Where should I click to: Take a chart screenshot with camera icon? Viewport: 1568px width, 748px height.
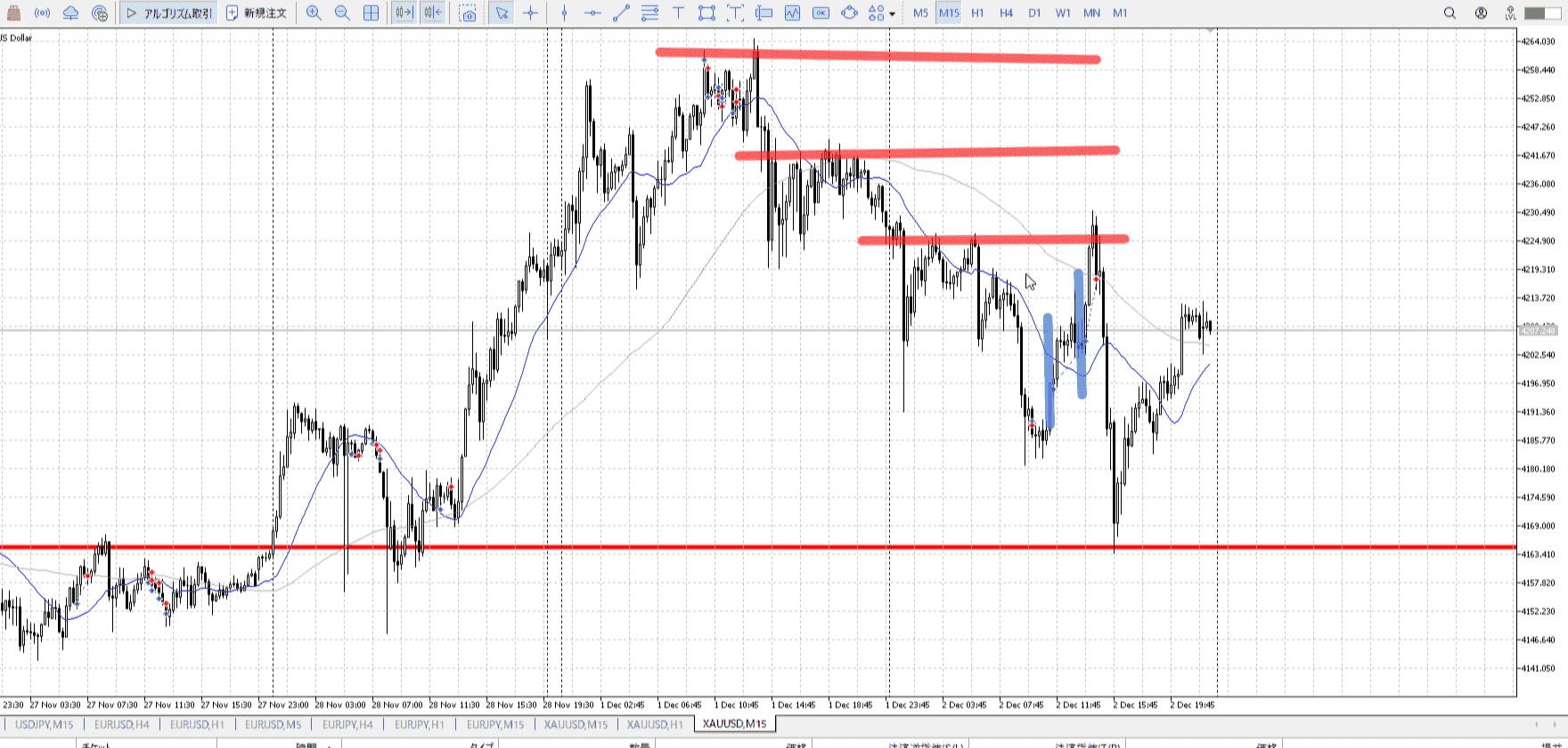pyautogui.click(x=468, y=13)
